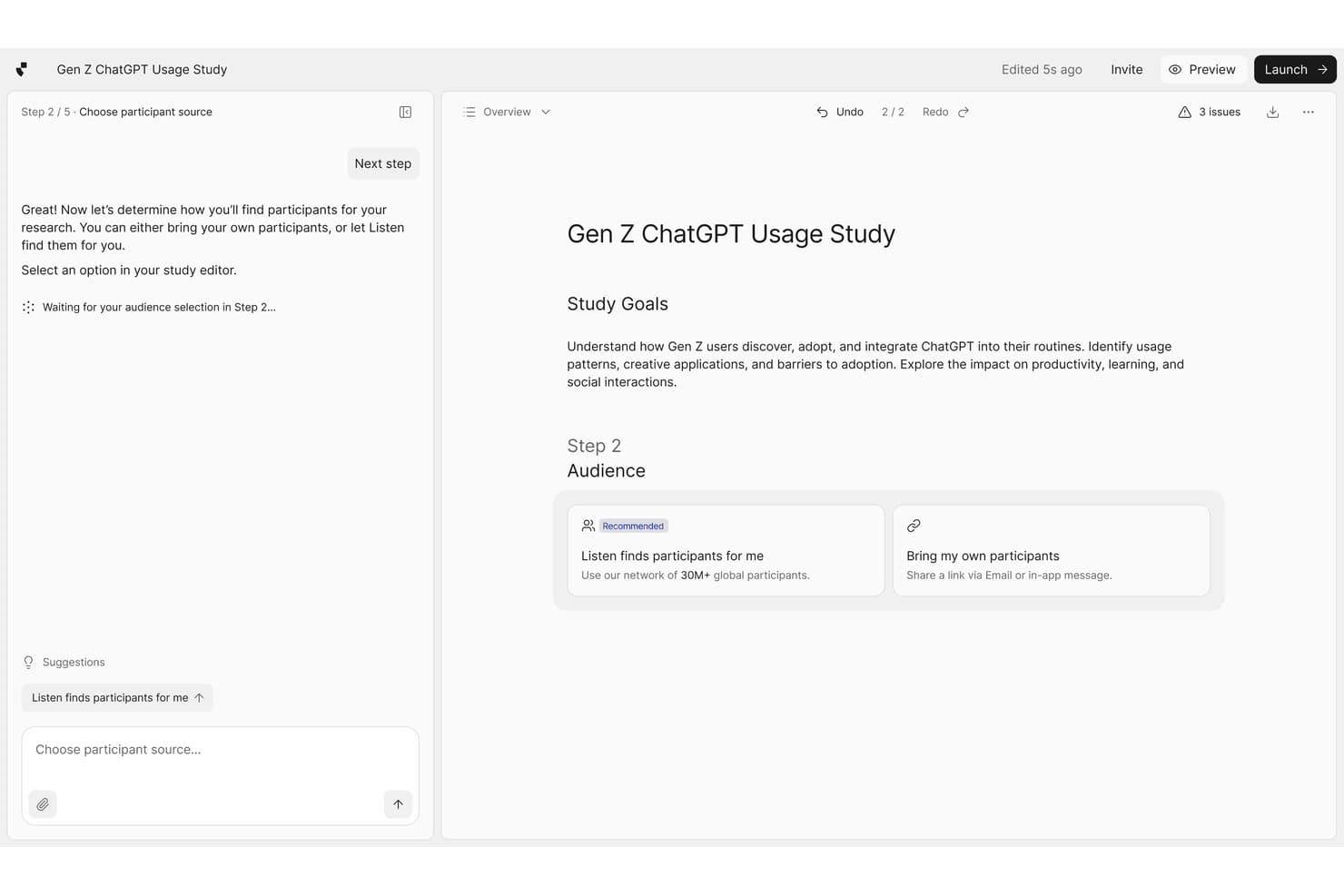The height and width of the screenshot is (896, 1344).
Task: Redo the last edit
Action: pos(945,112)
